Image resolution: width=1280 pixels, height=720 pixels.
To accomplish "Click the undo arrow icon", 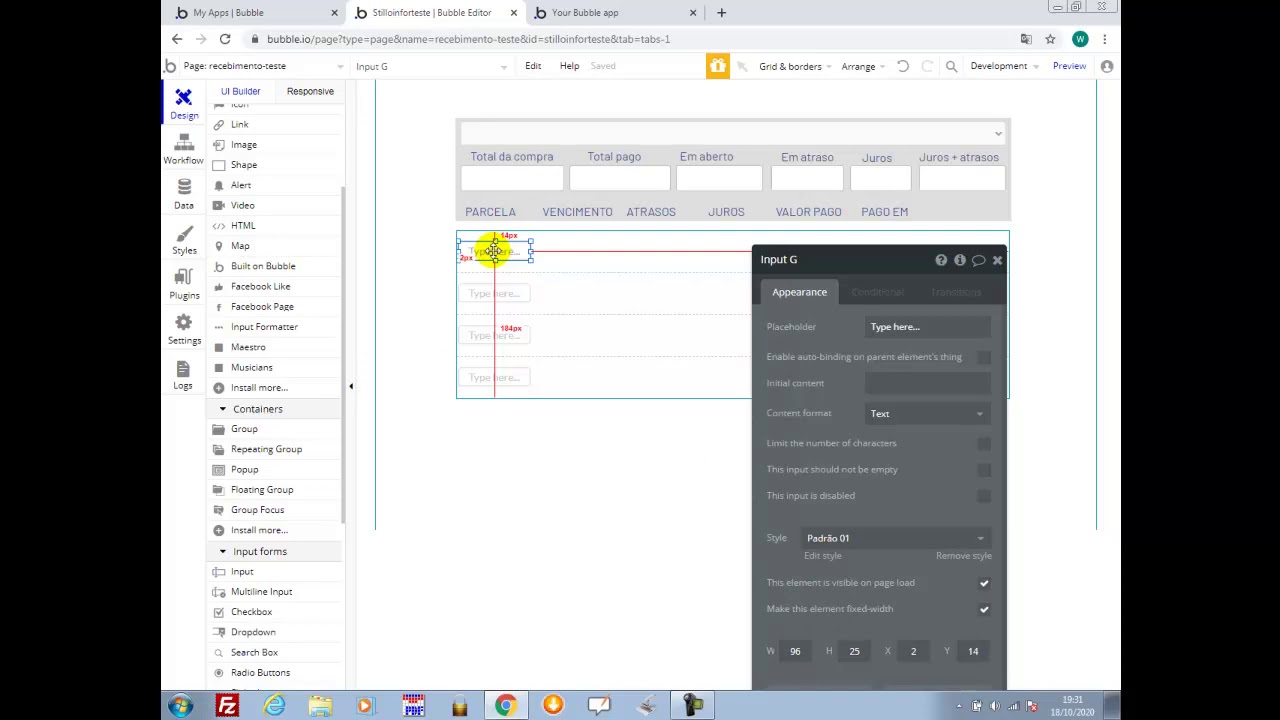I will pyautogui.click(x=902, y=66).
